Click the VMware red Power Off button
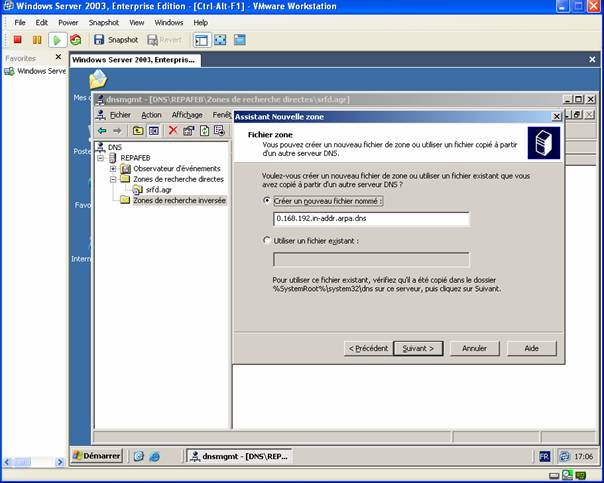This screenshot has height=483, width=604. coord(17,40)
